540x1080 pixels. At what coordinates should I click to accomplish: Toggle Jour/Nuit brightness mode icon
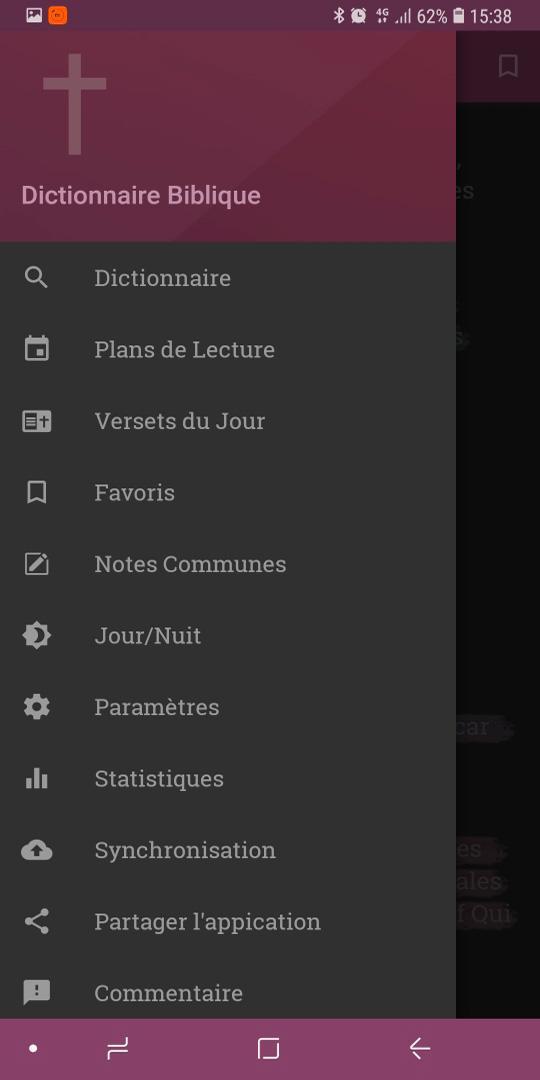[37, 636]
